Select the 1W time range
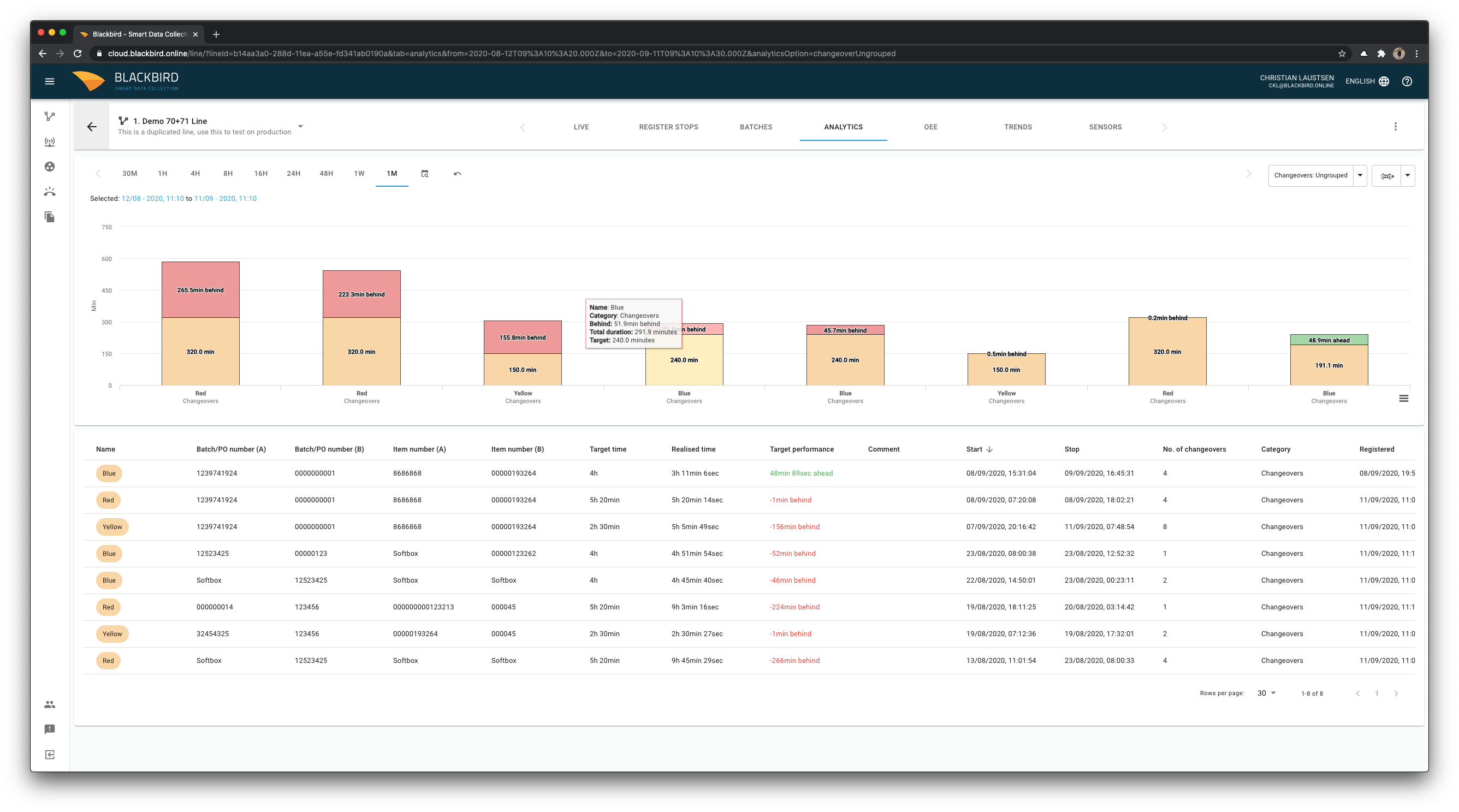 pos(359,174)
